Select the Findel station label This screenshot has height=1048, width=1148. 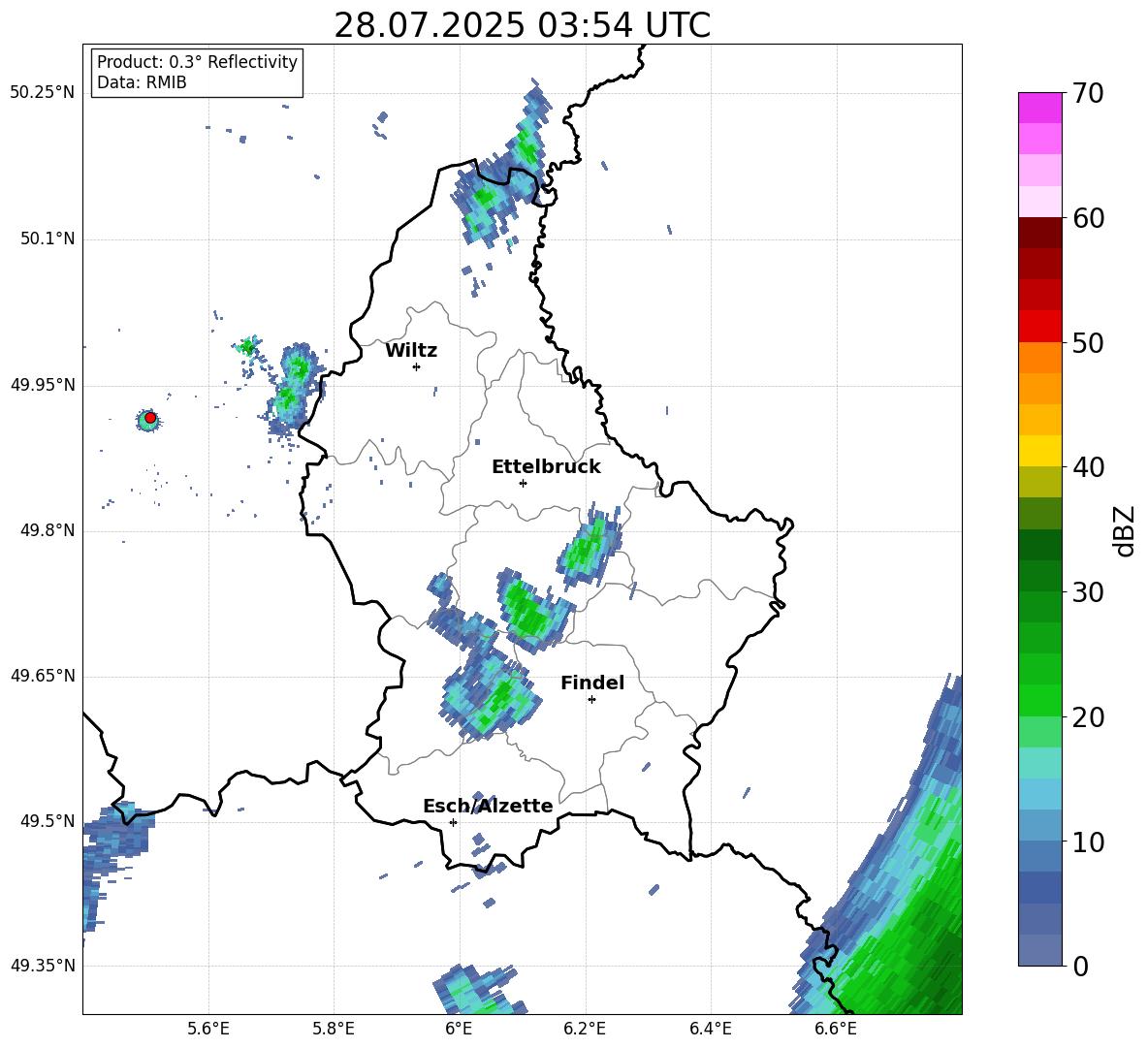[592, 683]
